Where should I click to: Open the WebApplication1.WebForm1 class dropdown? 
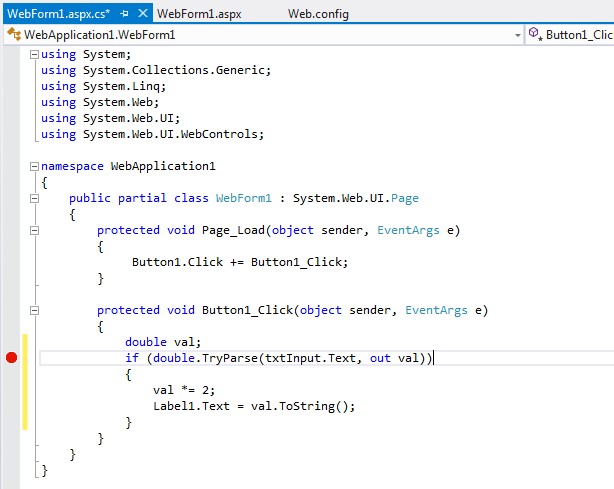[518, 35]
